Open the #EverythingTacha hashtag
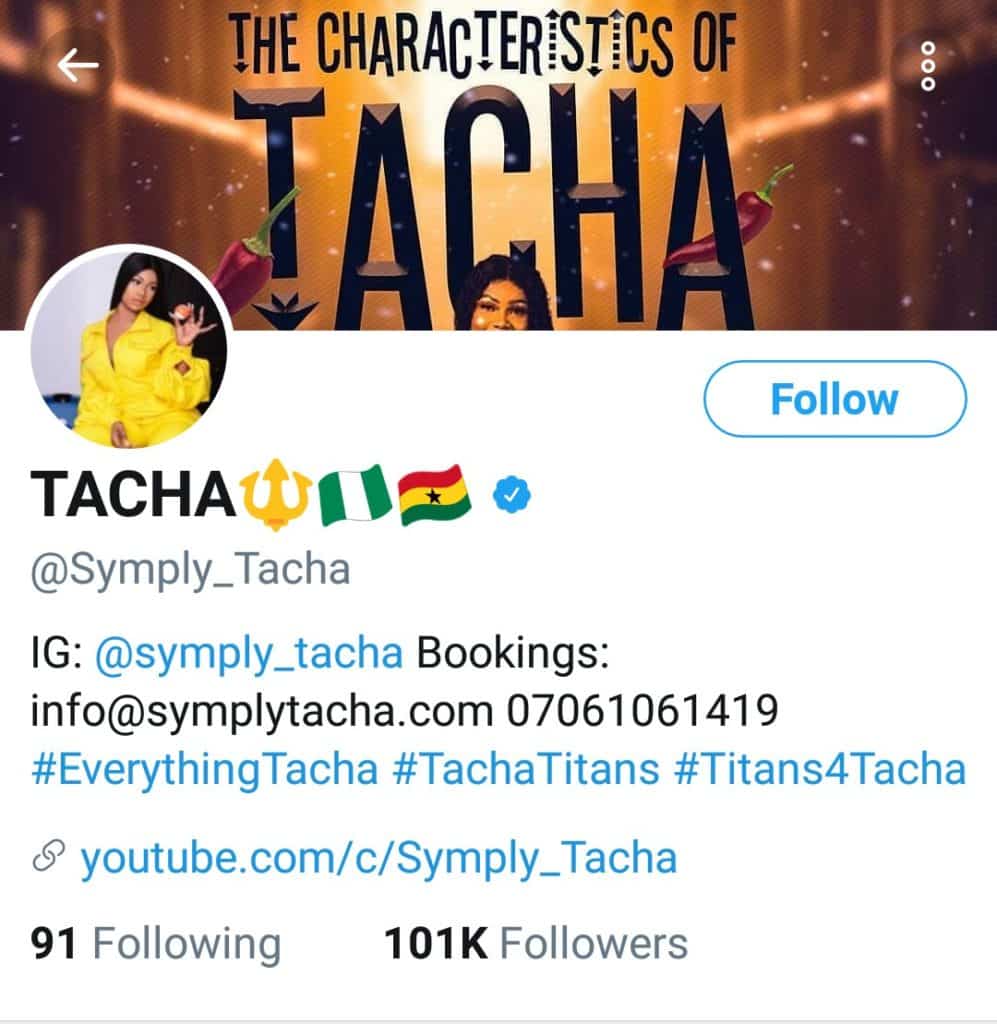 pyautogui.click(x=205, y=770)
